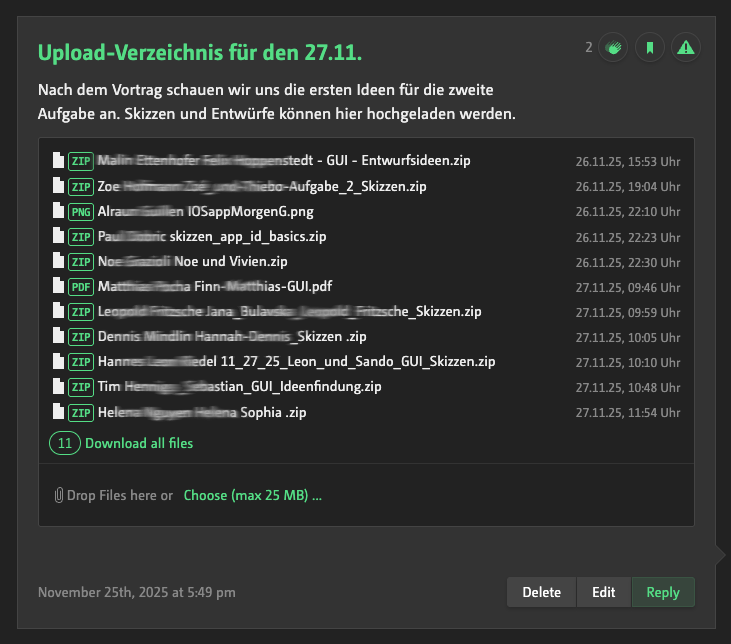
Task: Open Sebastian_GUI_Ideenfindung.zip file
Action: 240,387
